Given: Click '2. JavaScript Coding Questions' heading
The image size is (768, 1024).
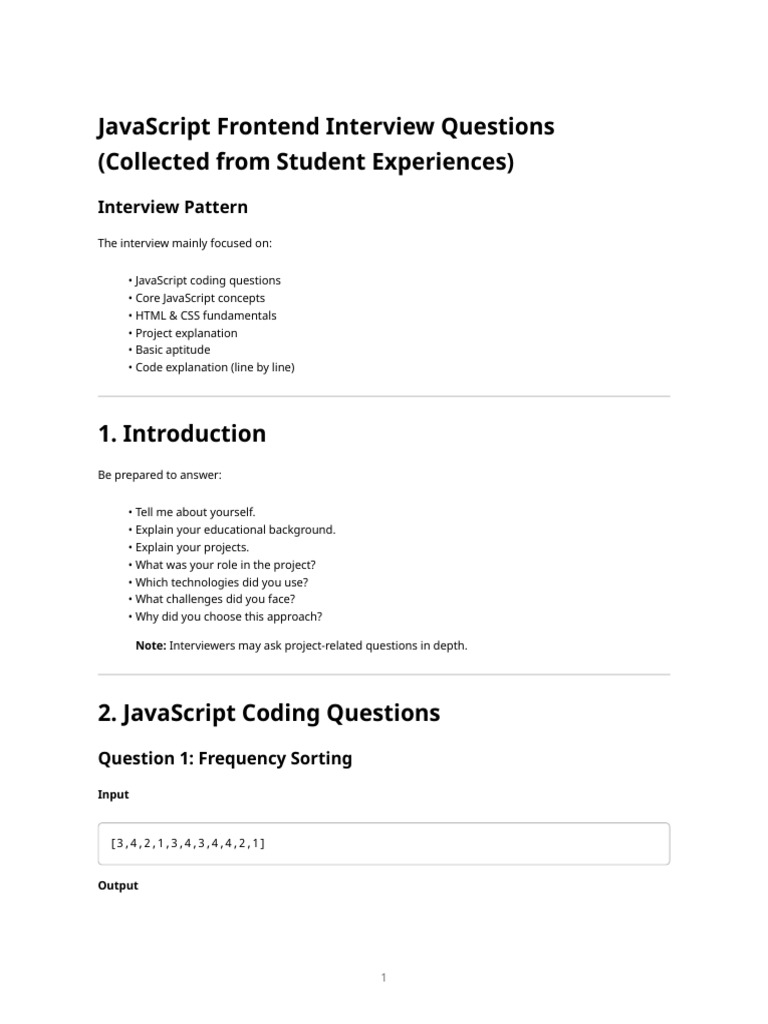Looking at the screenshot, I should point(268,712).
